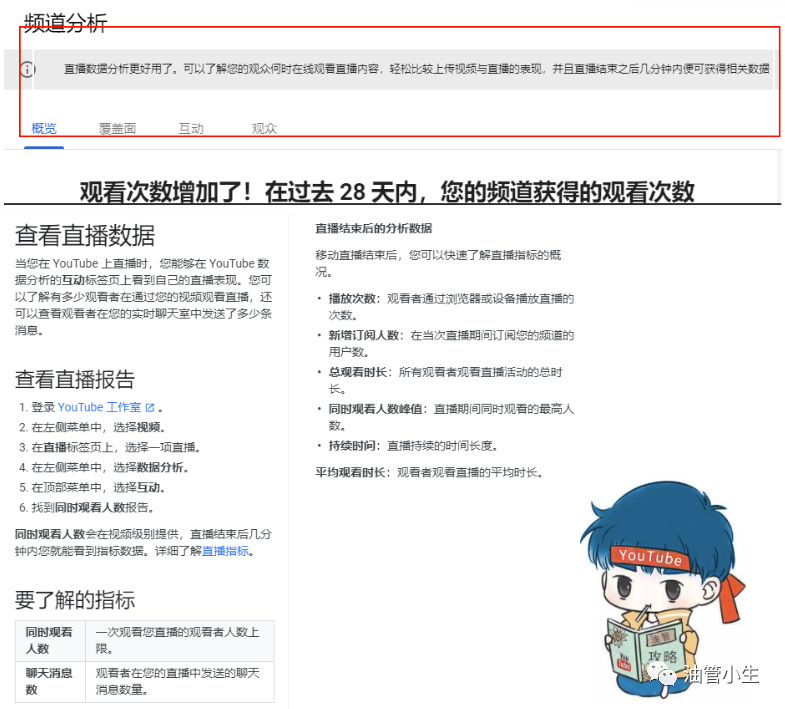
Task: Click step 3 在直播标签页上，选择一项直播
Action: pyautogui.click(x=110, y=447)
